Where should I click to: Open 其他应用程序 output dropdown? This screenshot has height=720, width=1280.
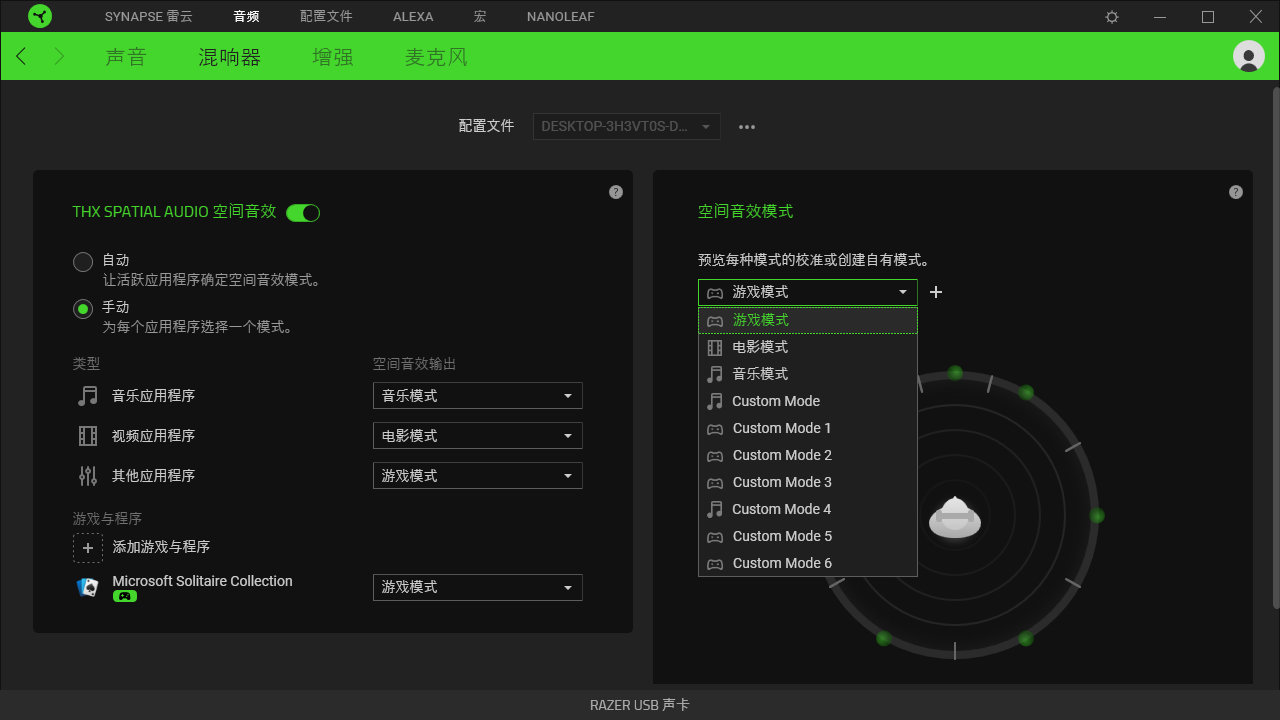(478, 476)
